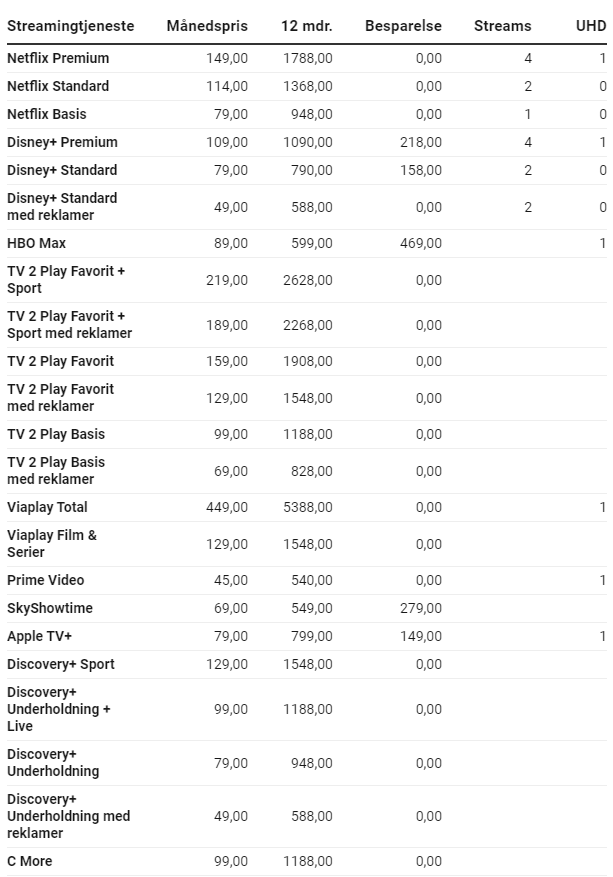Sort by the UHD column header
613x877 pixels.
tap(591, 26)
